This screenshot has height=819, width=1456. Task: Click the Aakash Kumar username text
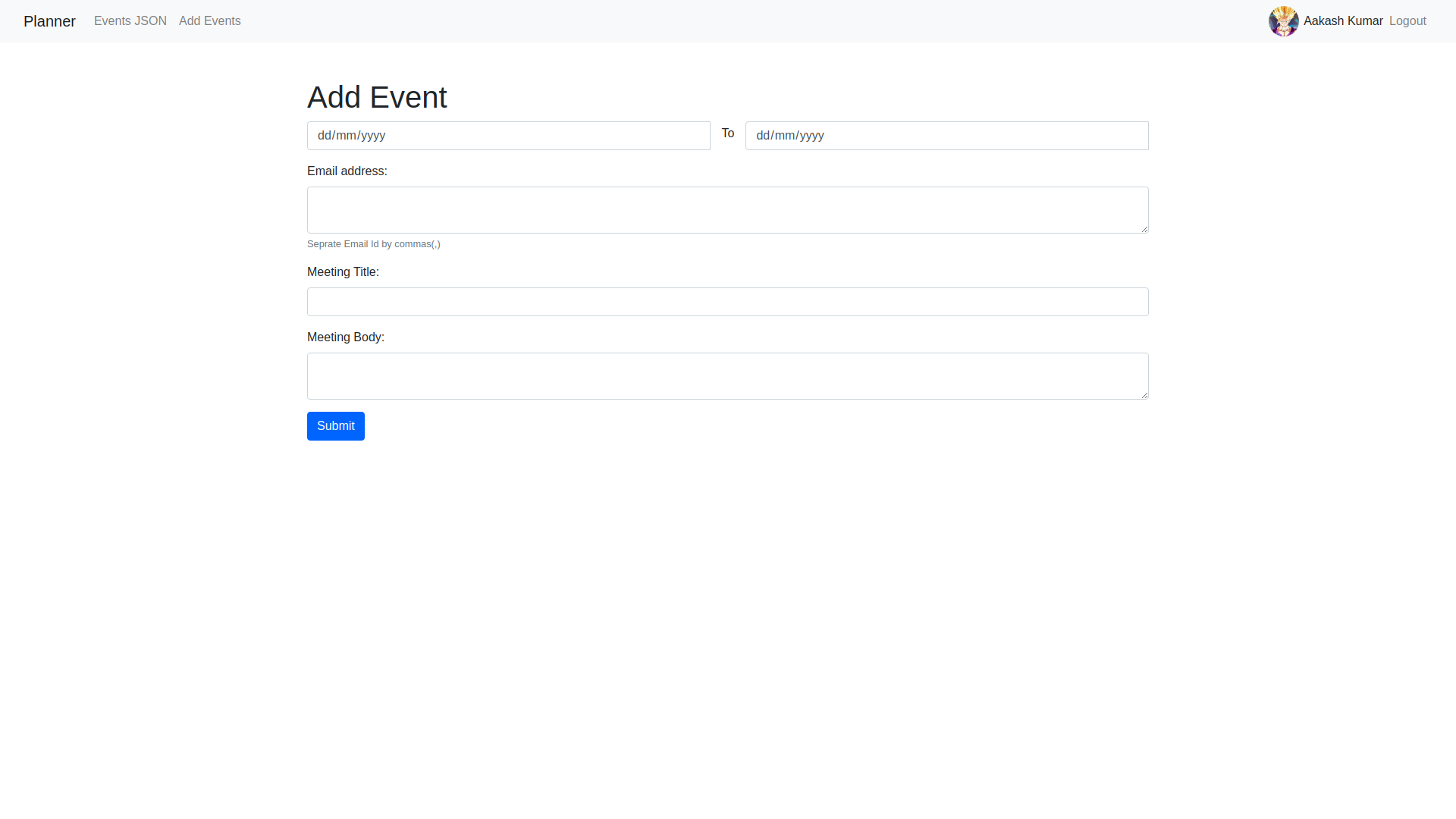[1343, 21]
